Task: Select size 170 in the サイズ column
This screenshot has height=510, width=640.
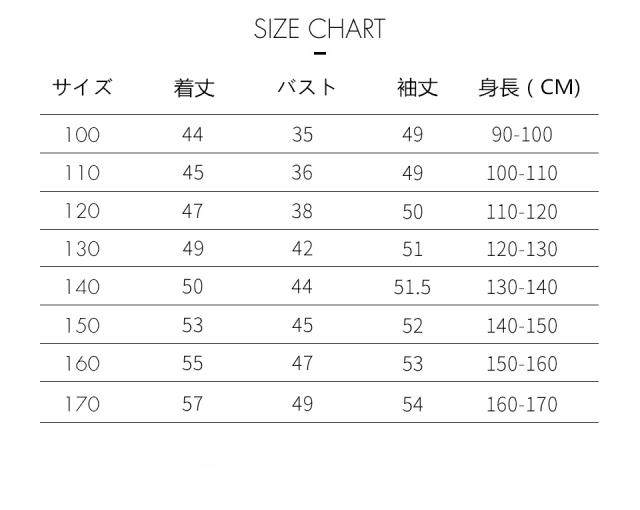Action: [x=82, y=405]
